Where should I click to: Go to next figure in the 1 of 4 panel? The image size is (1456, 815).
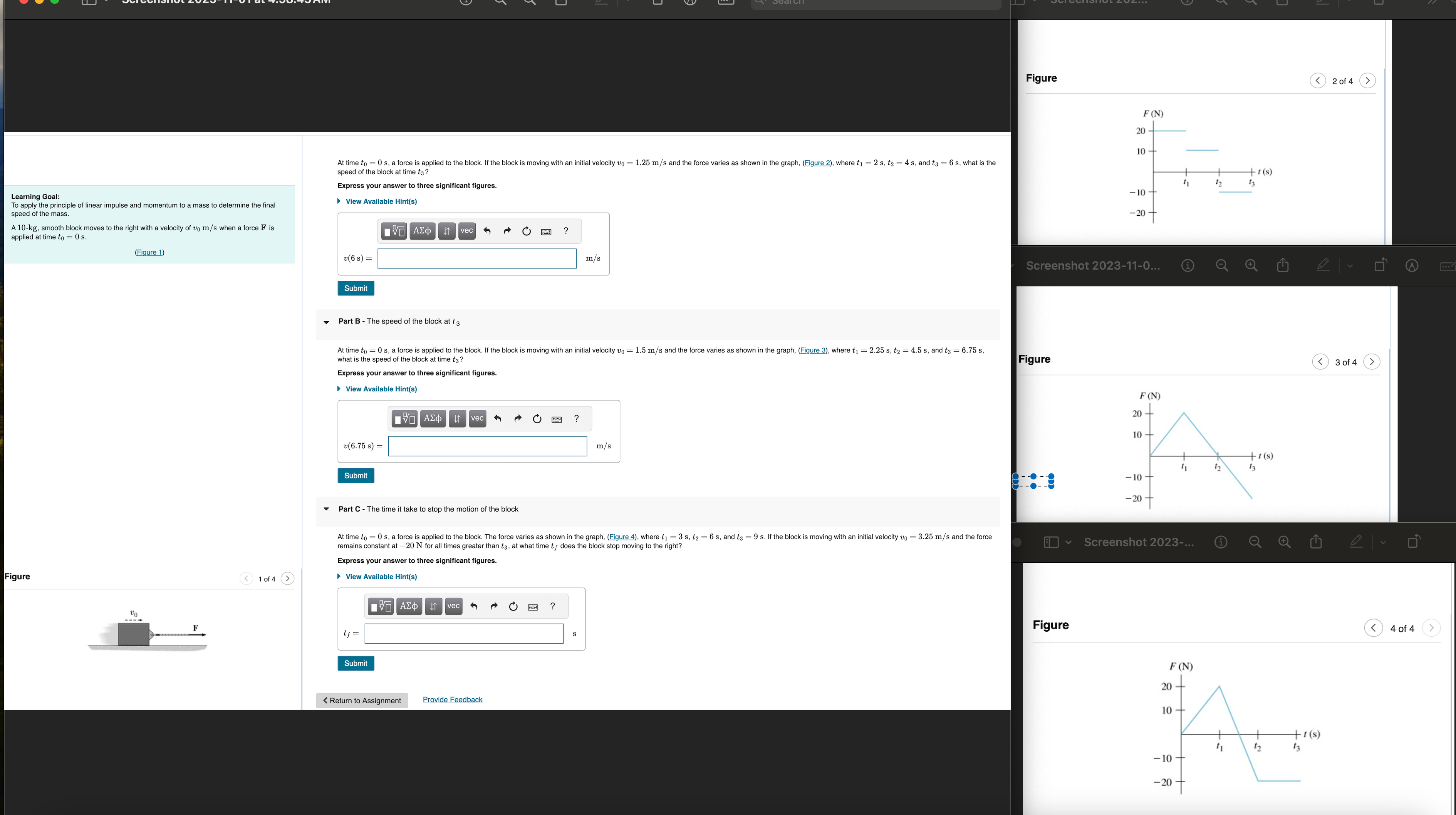287,579
